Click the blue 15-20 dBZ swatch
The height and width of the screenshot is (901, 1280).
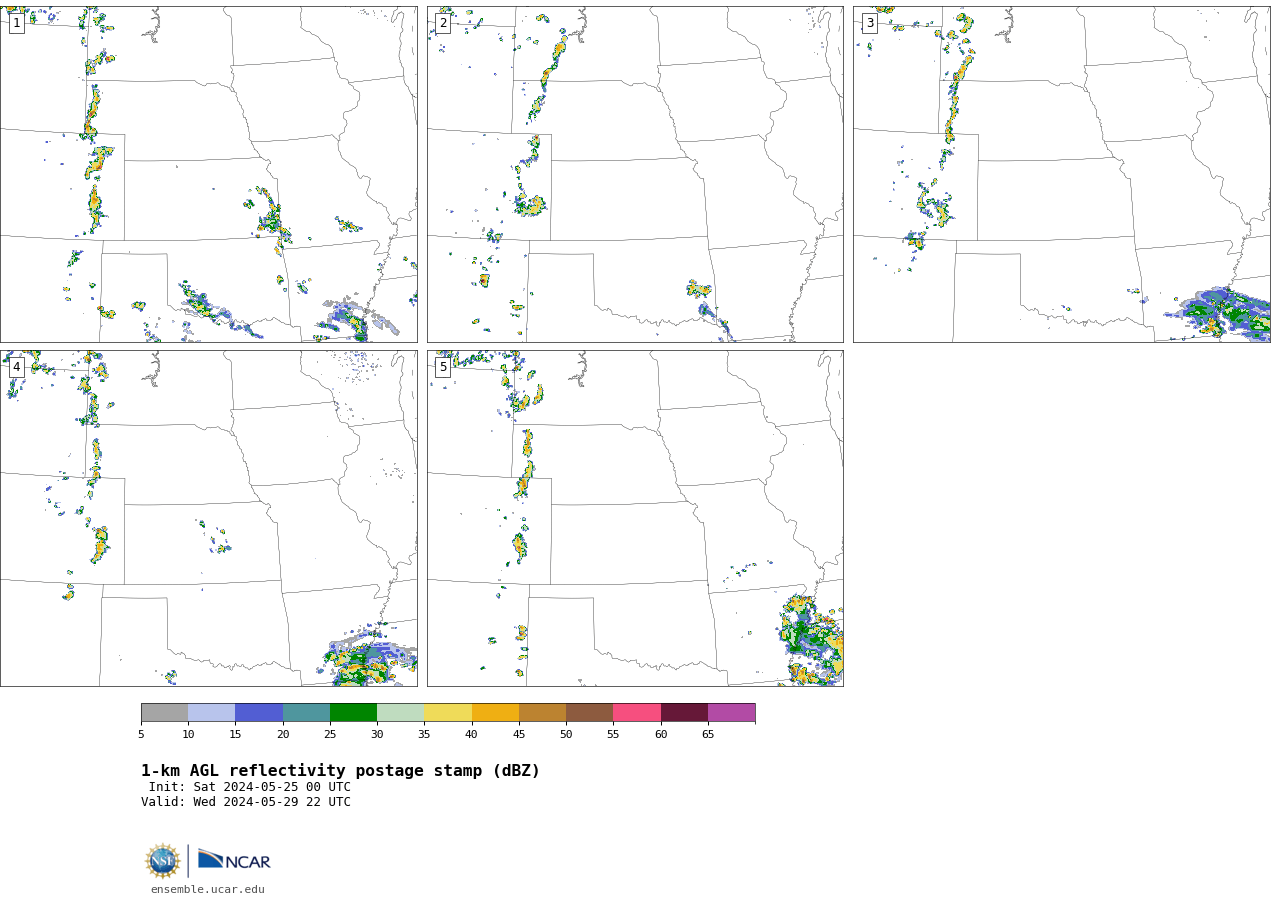click(x=259, y=713)
